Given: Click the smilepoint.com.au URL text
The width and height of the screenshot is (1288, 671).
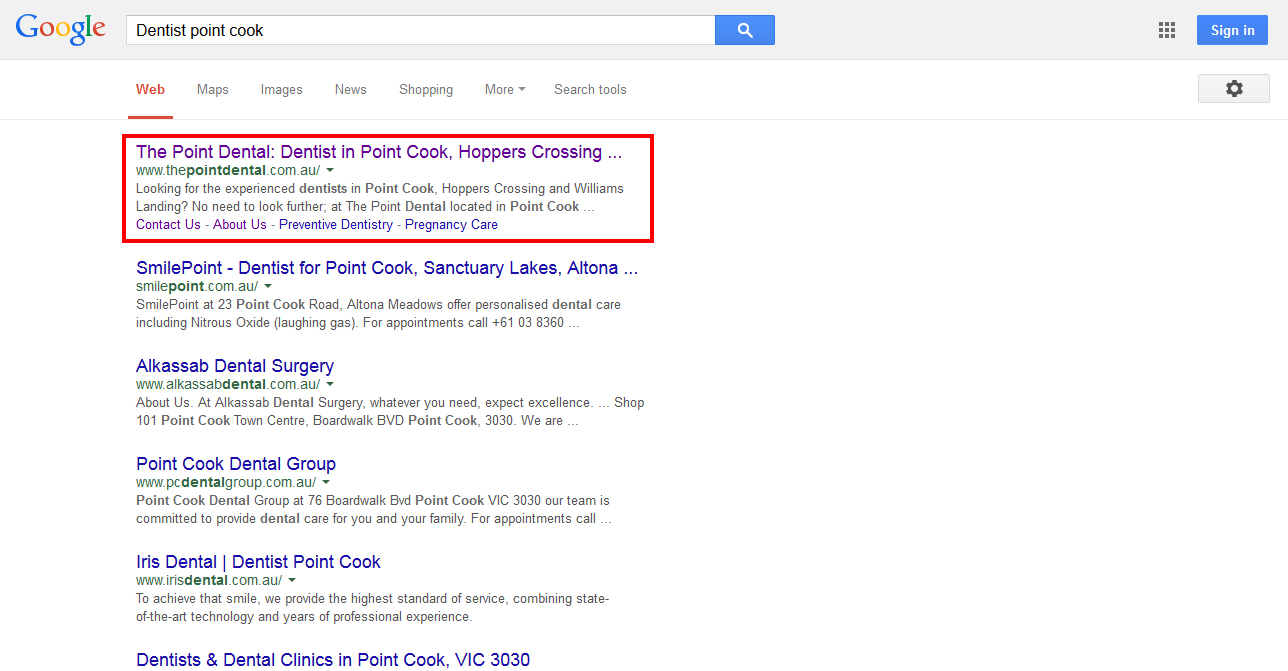Looking at the screenshot, I should [x=197, y=286].
